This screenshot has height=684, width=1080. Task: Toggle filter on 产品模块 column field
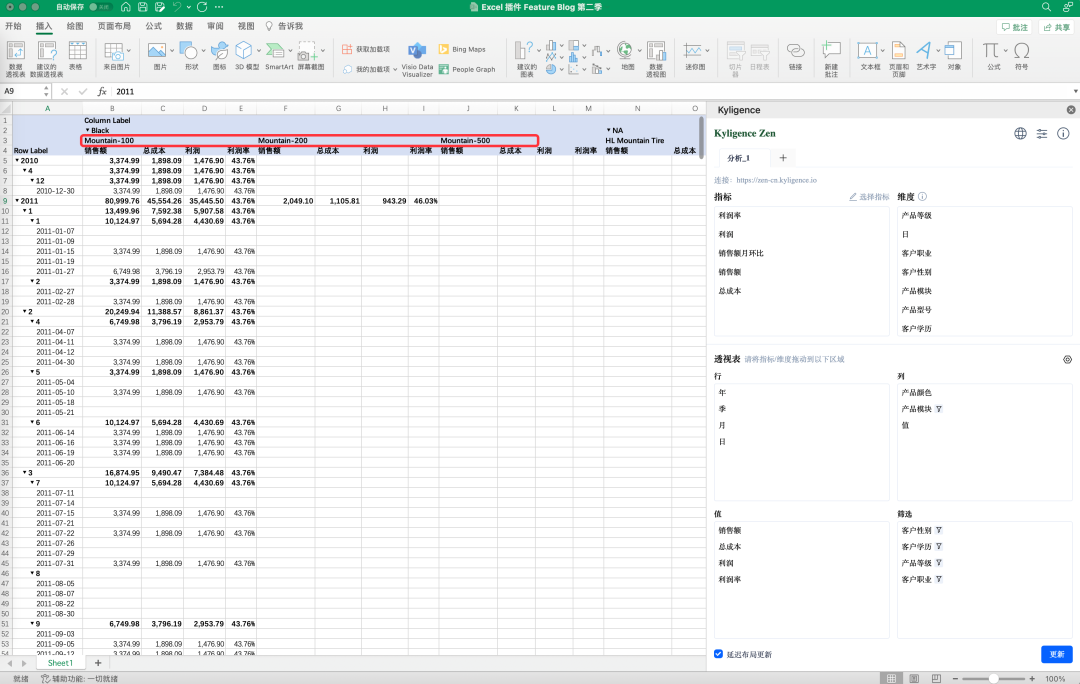click(939, 409)
